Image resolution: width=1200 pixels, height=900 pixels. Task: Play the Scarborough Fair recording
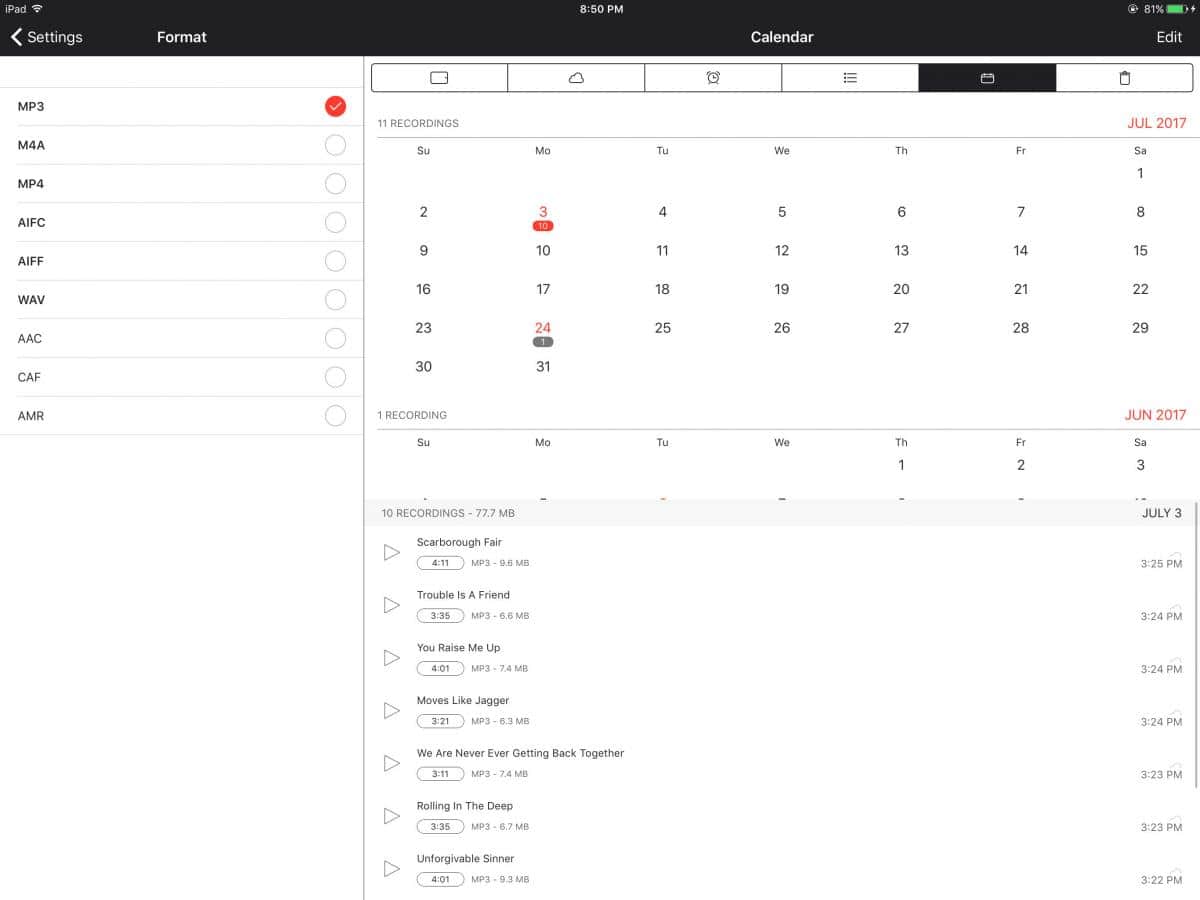click(392, 553)
